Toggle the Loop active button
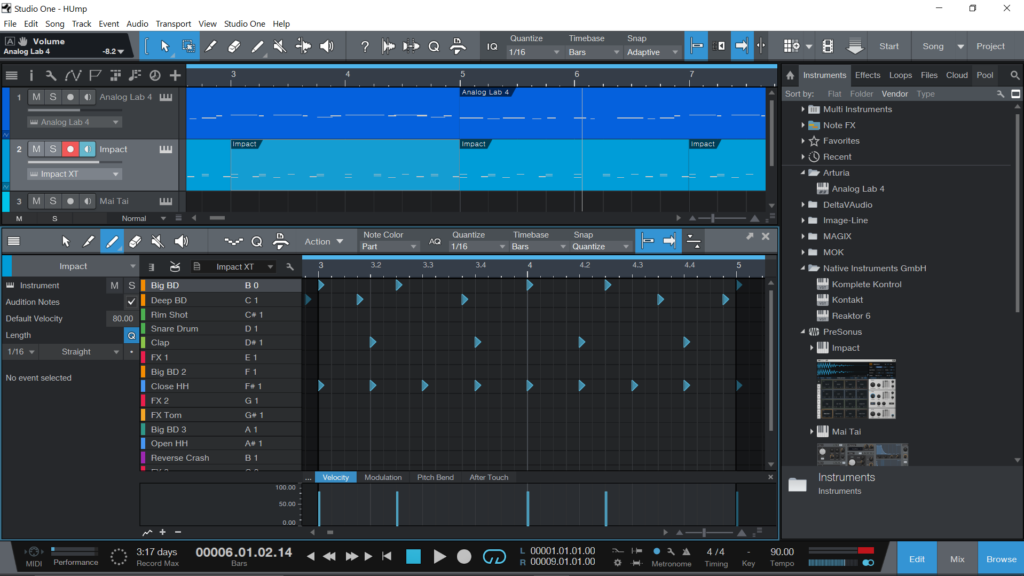Viewport: 1024px width, 576px height. 494,556
